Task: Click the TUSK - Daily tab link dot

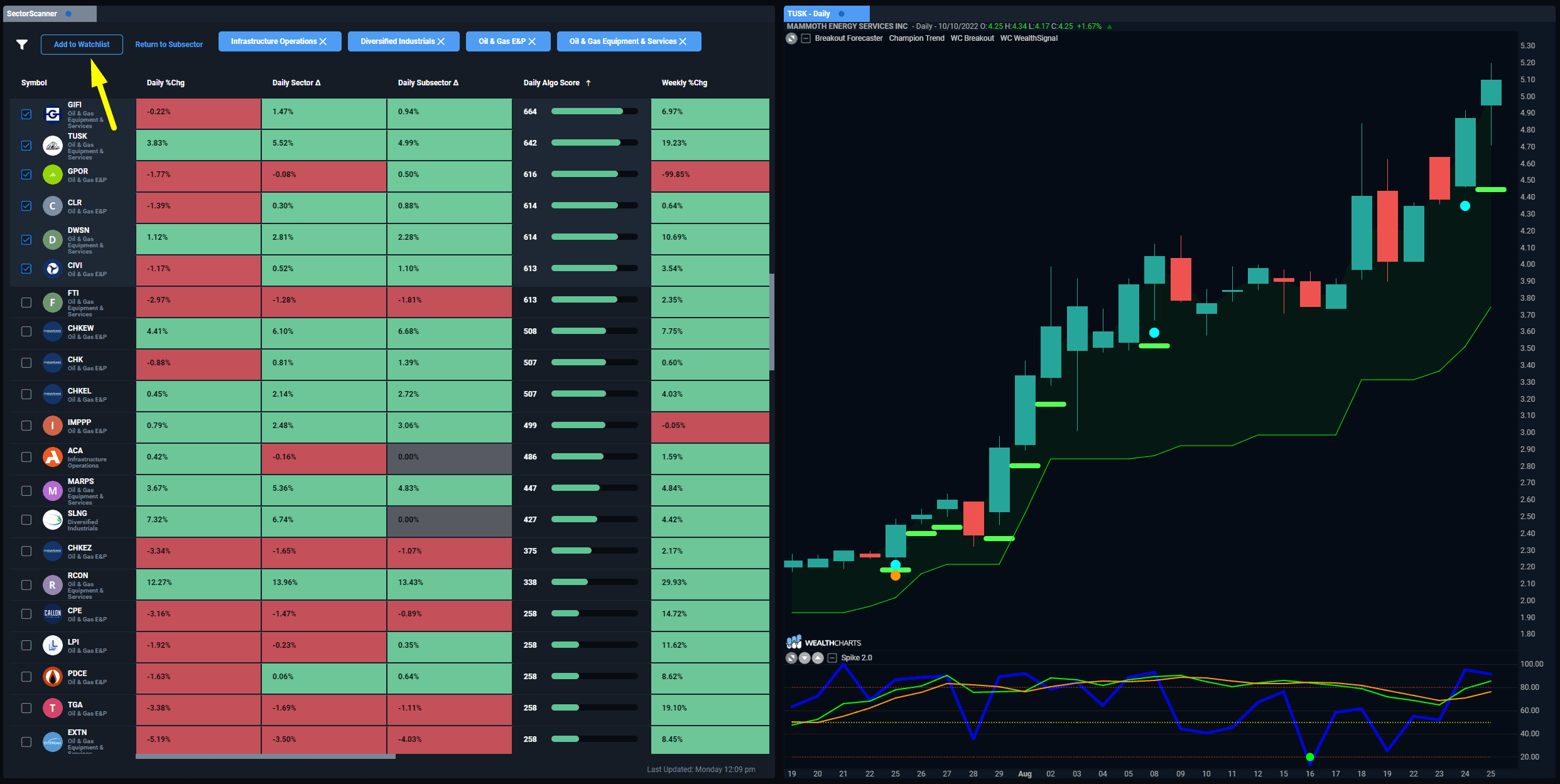Action: click(842, 14)
